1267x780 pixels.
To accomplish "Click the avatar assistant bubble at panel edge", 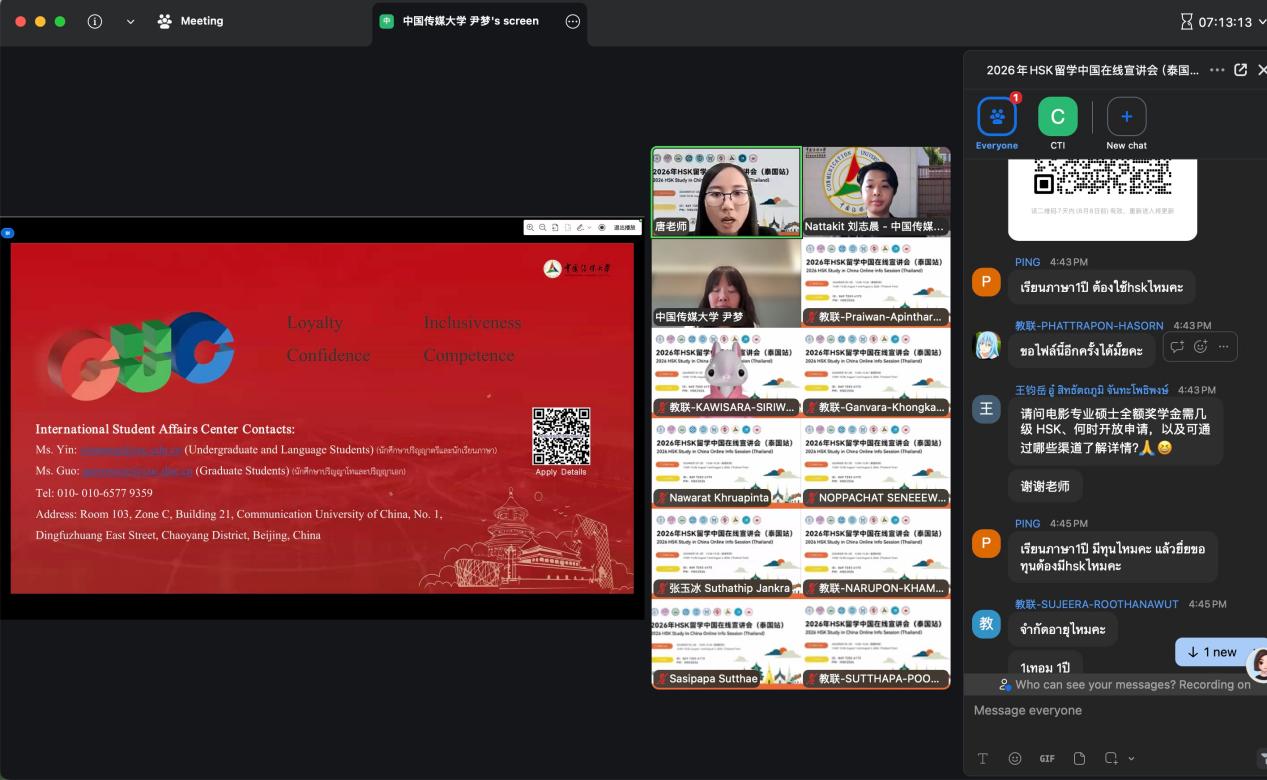I will (1258, 664).
